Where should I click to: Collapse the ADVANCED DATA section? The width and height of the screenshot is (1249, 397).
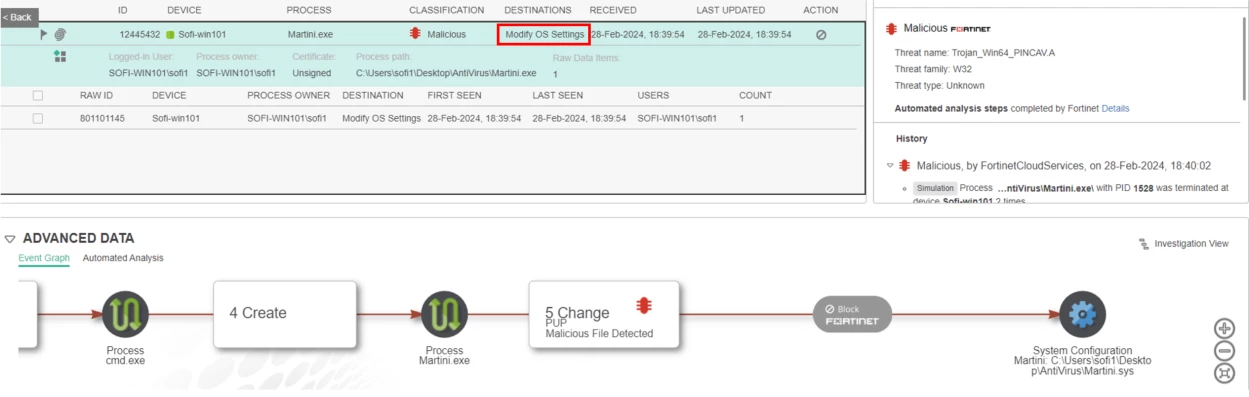[10, 239]
